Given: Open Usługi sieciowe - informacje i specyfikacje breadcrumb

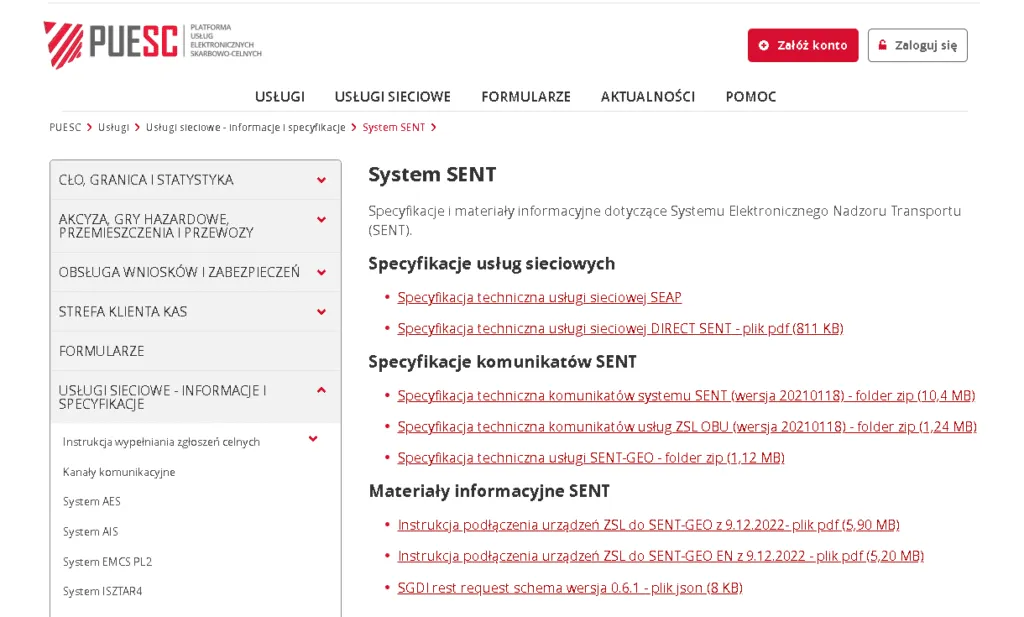Looking at the screenshot, I should 246,127.
